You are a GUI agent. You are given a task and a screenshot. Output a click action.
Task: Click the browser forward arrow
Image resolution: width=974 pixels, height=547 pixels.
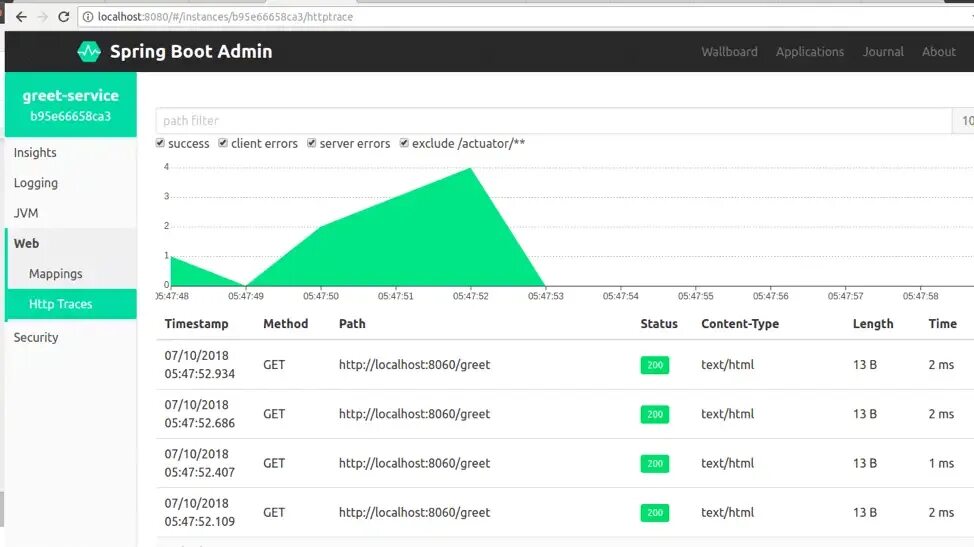click(42, 17)
